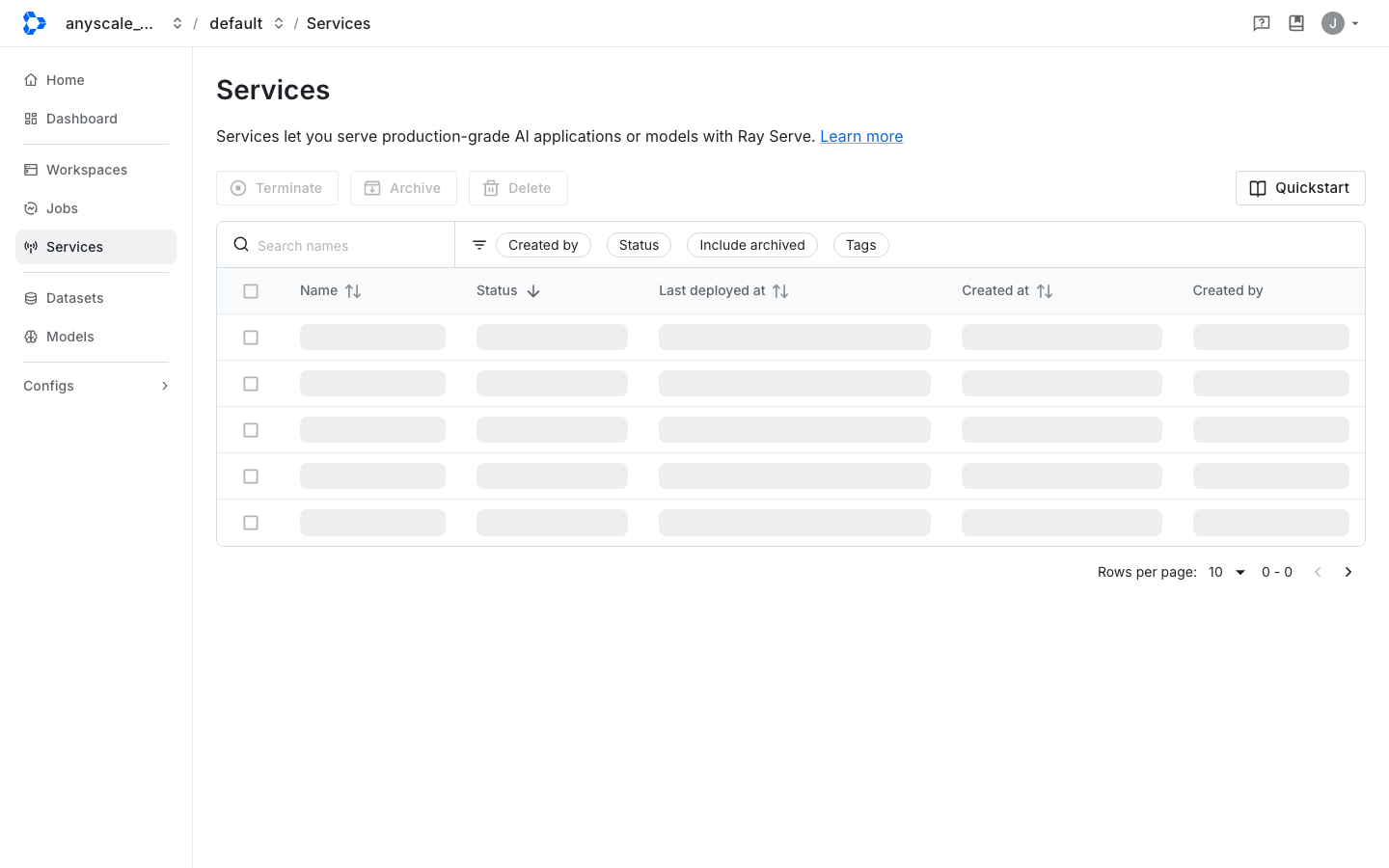
Task: Sort by Status arrow icon
Action: coord(533,291)
